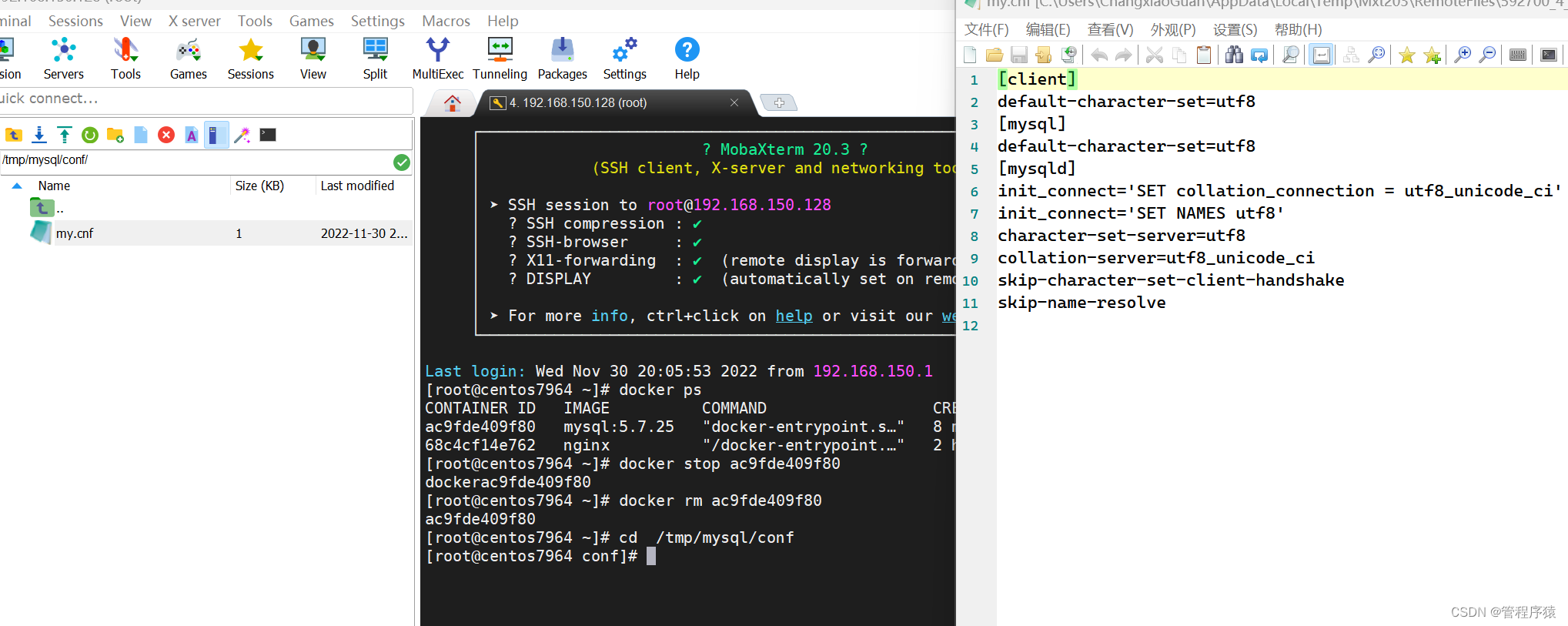This screenshot has width=1568, height=626.
Task: Open the View toolbar icon
Action: (x=313, y=59)
